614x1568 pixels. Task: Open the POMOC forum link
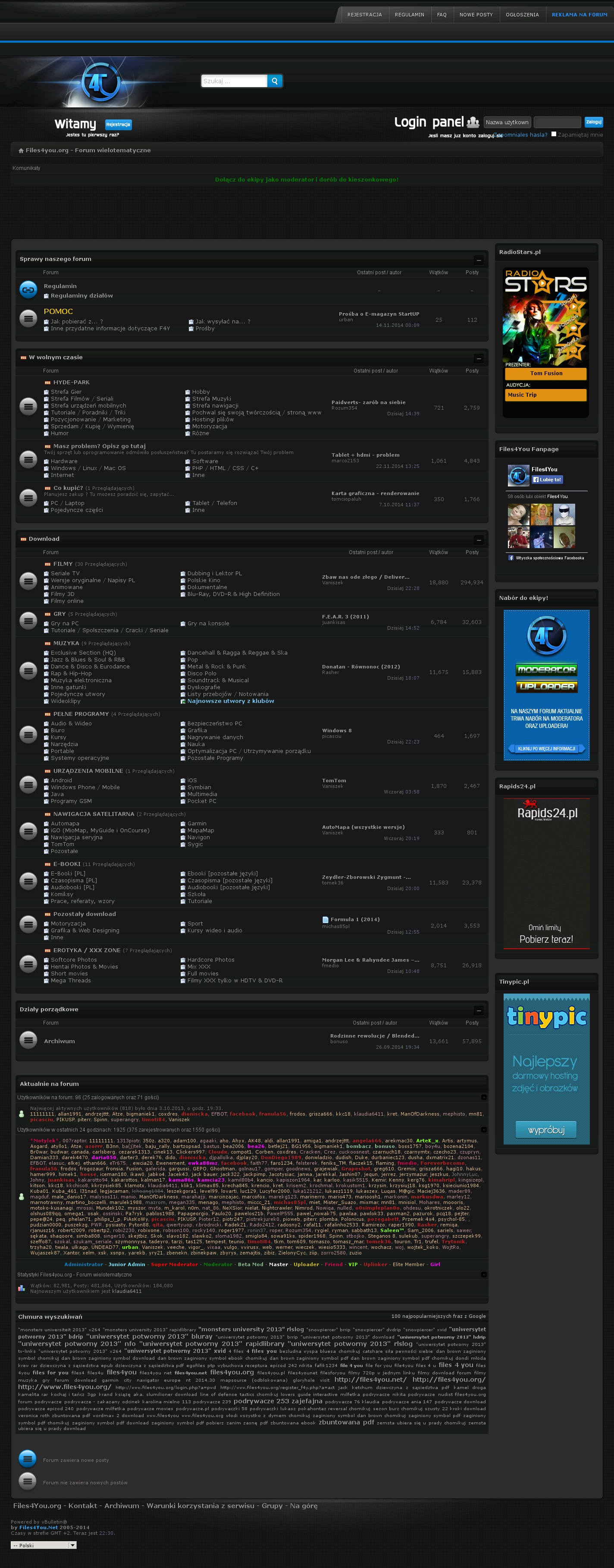pyautogui.click(x=58, y=311)
